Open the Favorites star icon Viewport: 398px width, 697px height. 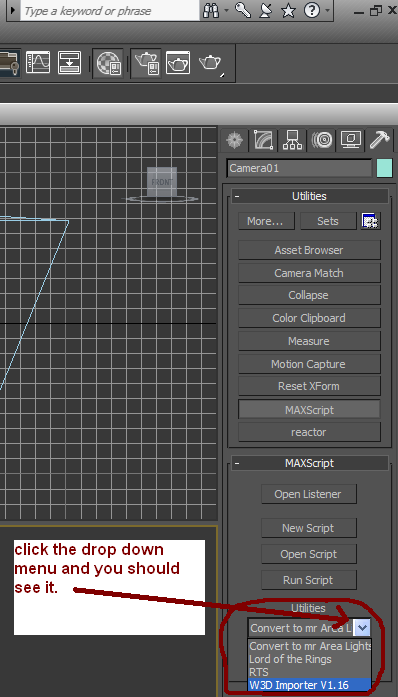point(288,11)
